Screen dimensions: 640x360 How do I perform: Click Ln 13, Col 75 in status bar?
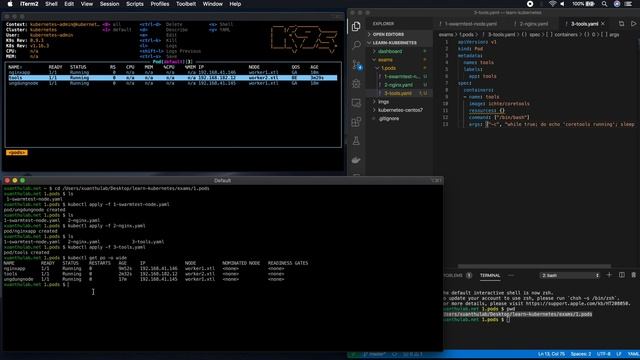[551, 354]
